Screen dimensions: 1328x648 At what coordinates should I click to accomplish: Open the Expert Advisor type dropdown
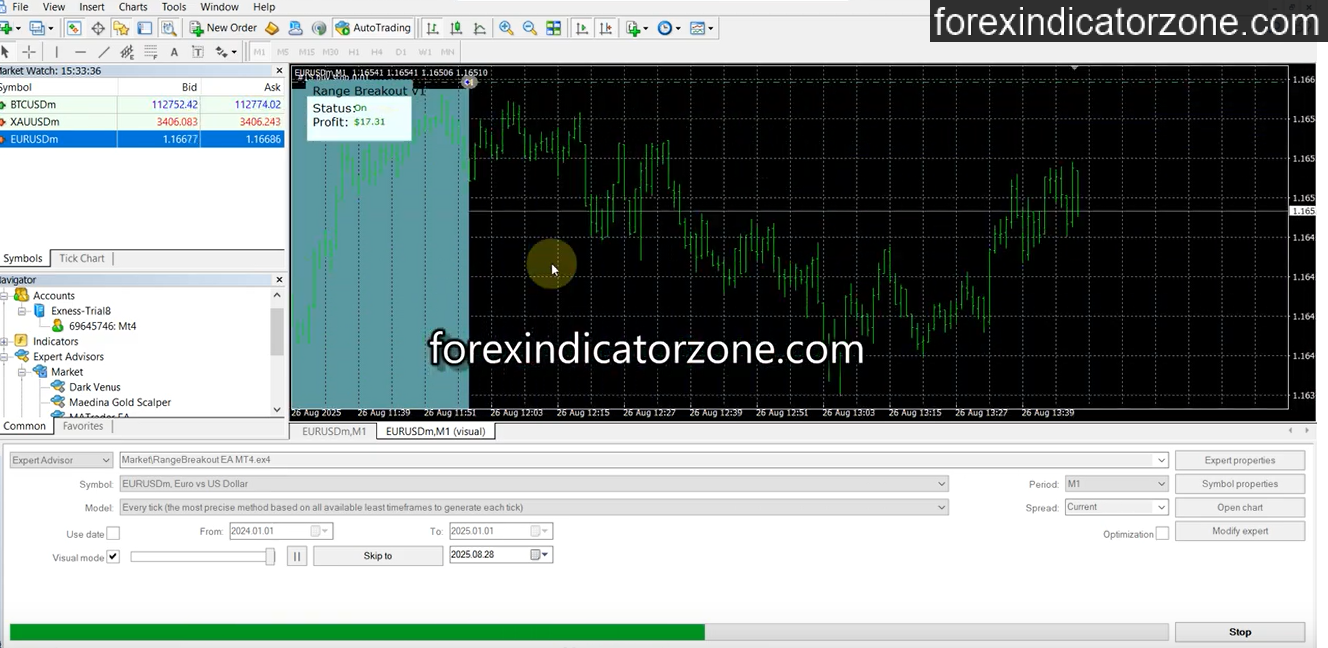click(61, 460)
